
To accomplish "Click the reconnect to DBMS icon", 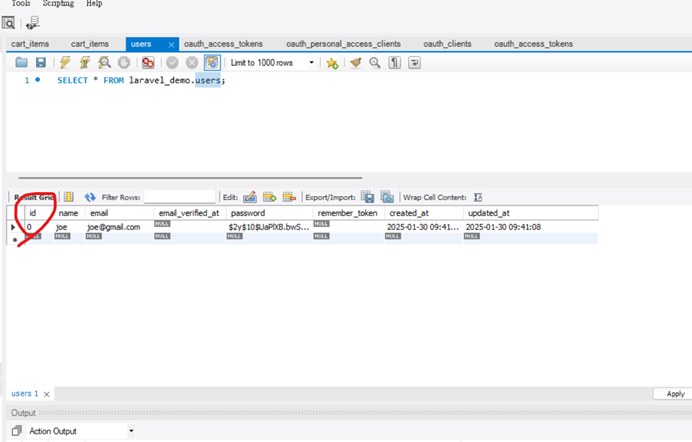I will (x=33, y=22).
